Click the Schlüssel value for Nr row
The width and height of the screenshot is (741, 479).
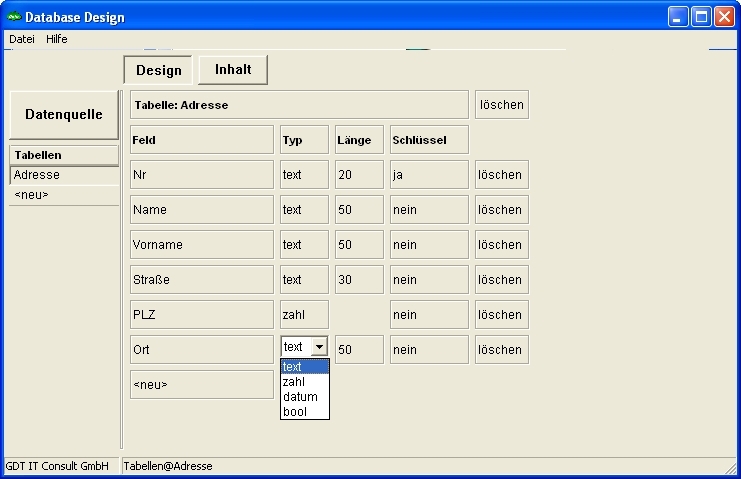429,175
